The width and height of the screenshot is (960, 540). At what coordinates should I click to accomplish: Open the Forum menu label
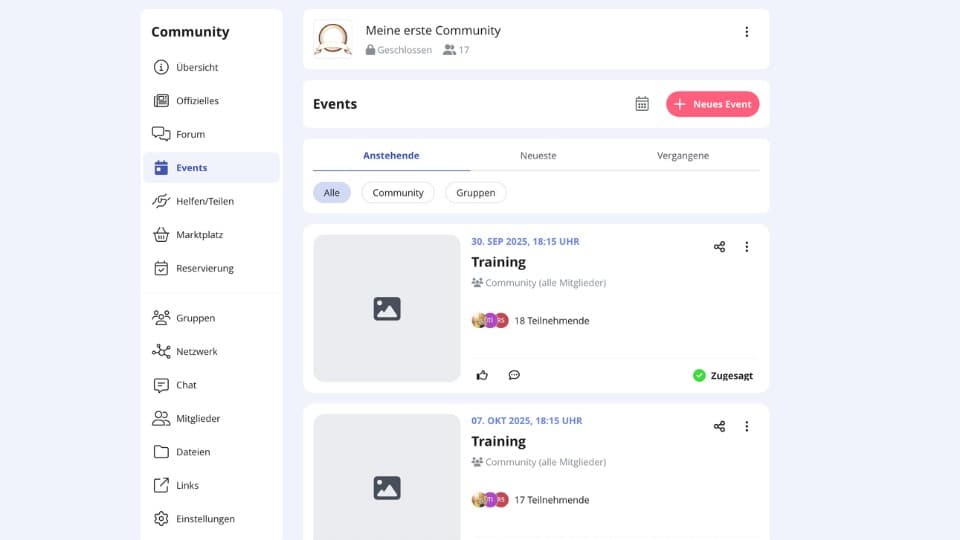point(190,134)
